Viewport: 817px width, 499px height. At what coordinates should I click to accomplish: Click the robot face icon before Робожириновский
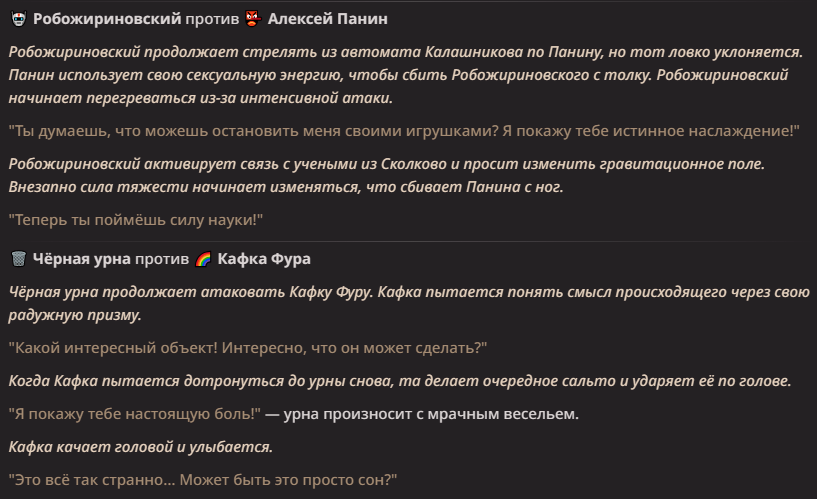19,19
